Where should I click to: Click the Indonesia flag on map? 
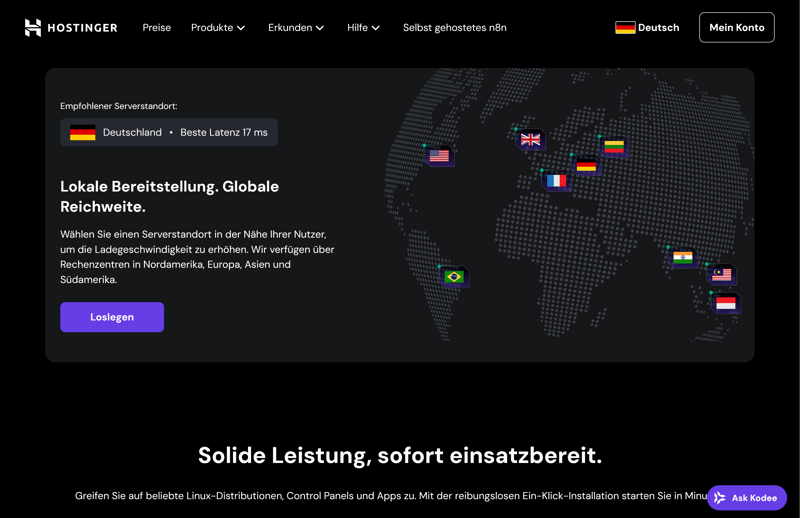pyautogui.click(x=726, y=303)
